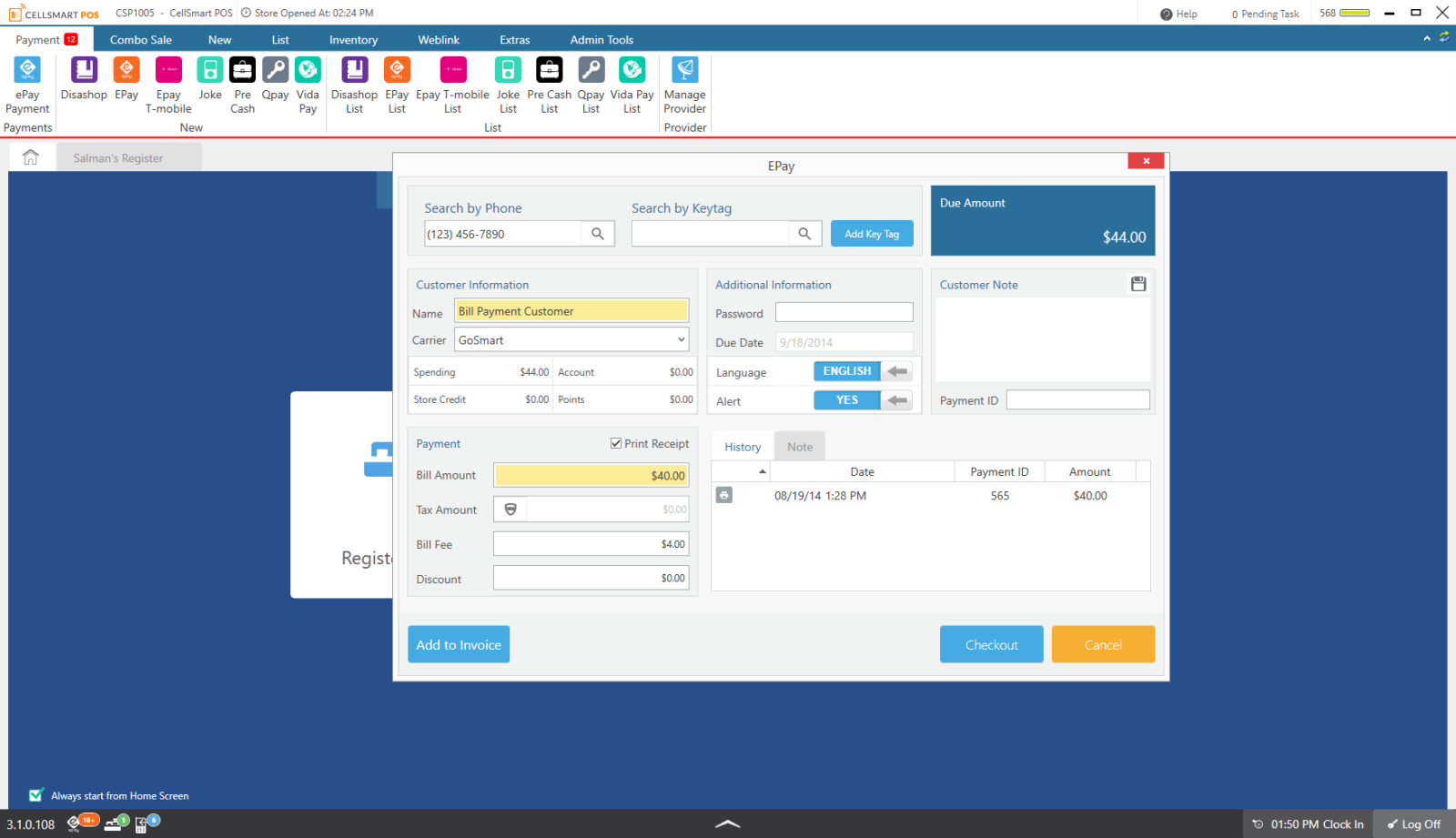Switch to the Inventory menu
Image resolution: width=1456 pixels, height=838 pixels.
(x=353, y=39)
